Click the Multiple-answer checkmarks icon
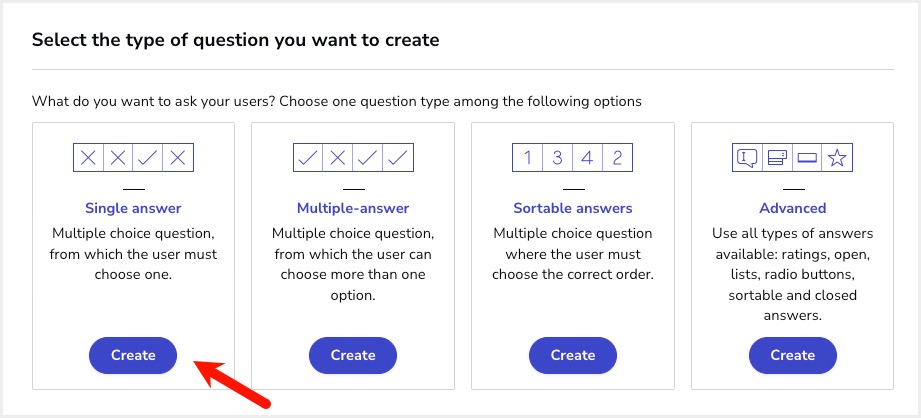Screen dimensions: 921x419 coord(353,157)
